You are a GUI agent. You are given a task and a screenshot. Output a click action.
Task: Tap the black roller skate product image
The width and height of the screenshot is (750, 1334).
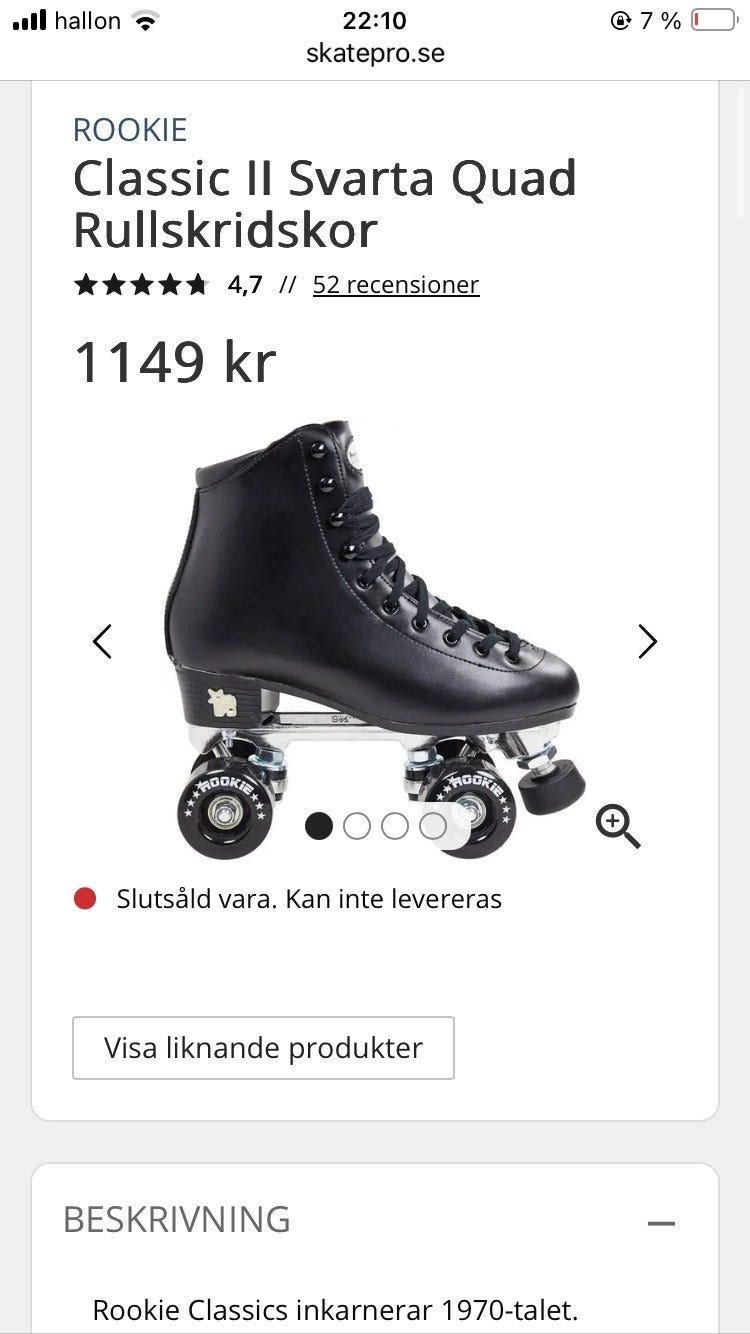(x=375, y=640)
